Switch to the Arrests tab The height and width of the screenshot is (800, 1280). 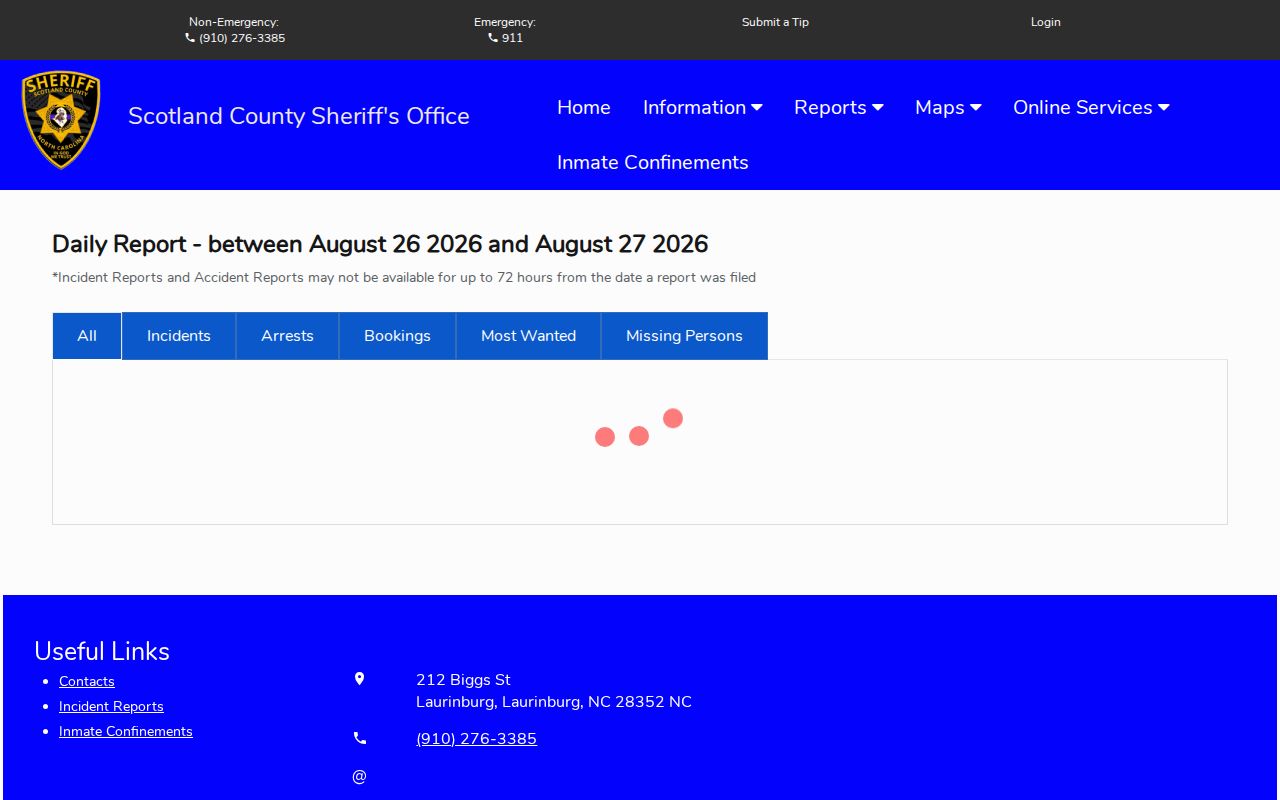(288, 336)
